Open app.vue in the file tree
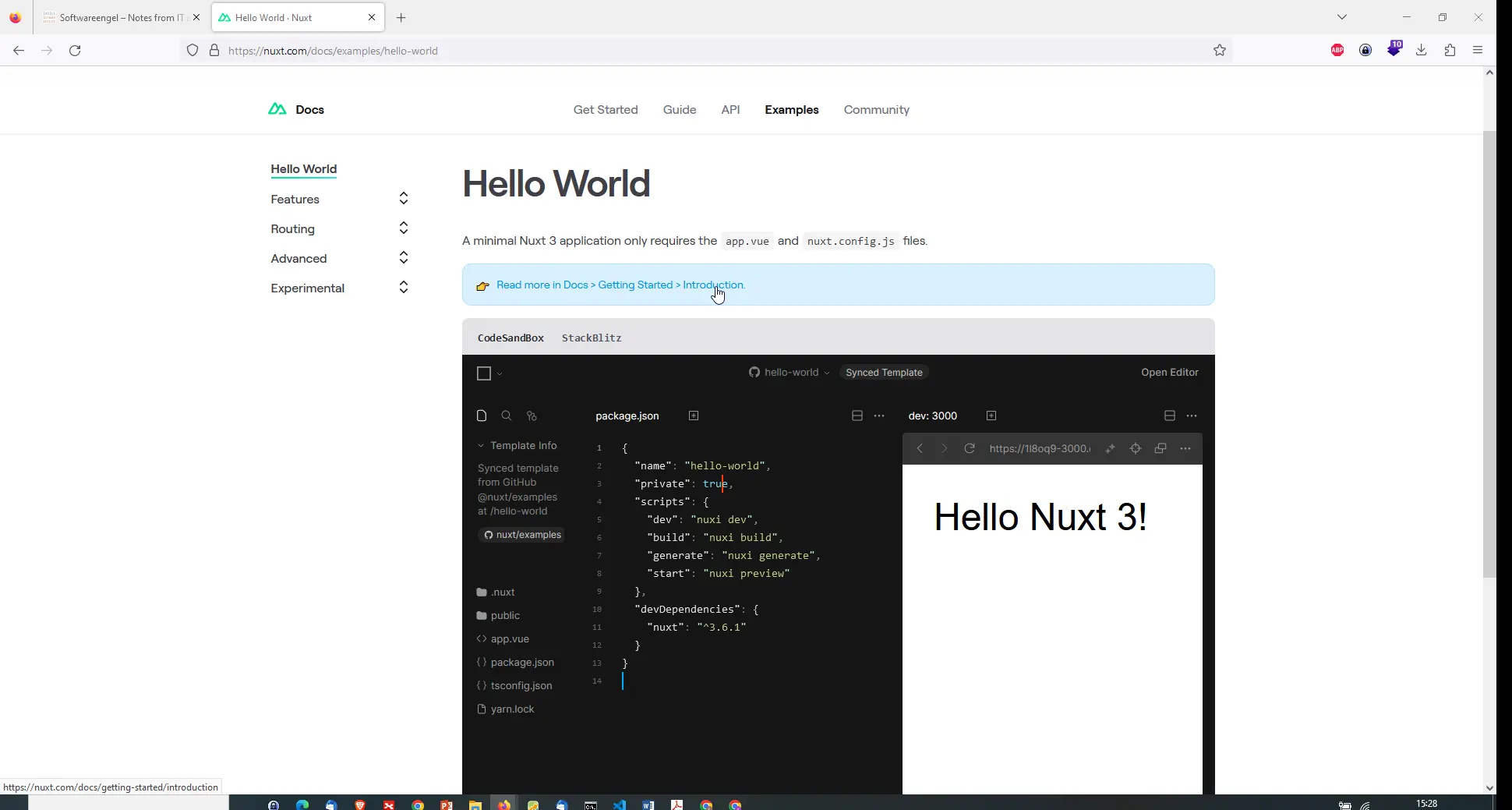The image size is (1512, 810). tap(510, 639)
